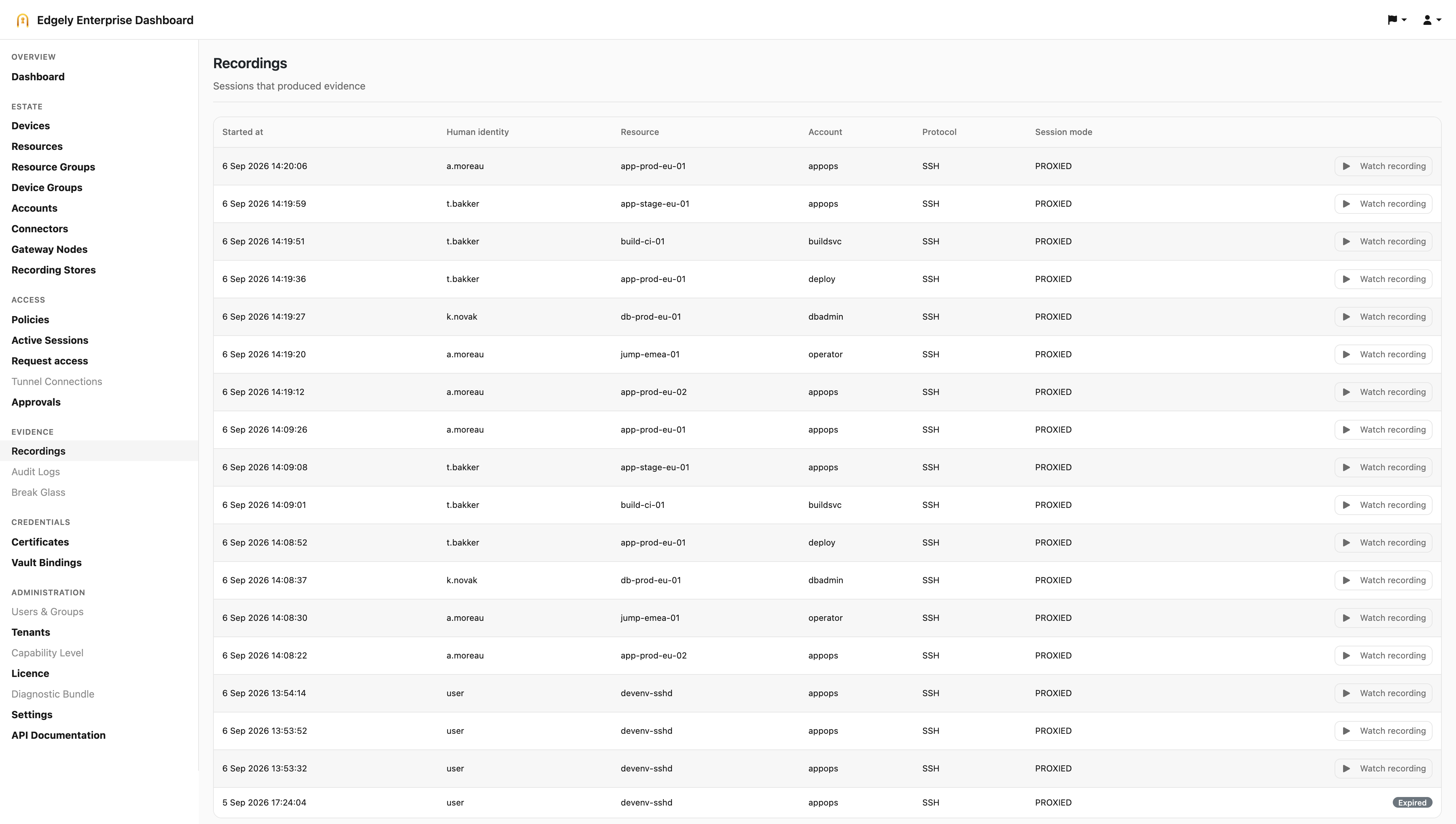Watch recording for 13:53:32 devenv-sshd session
Viewport: 1456px width, 824px height.
1383,769
